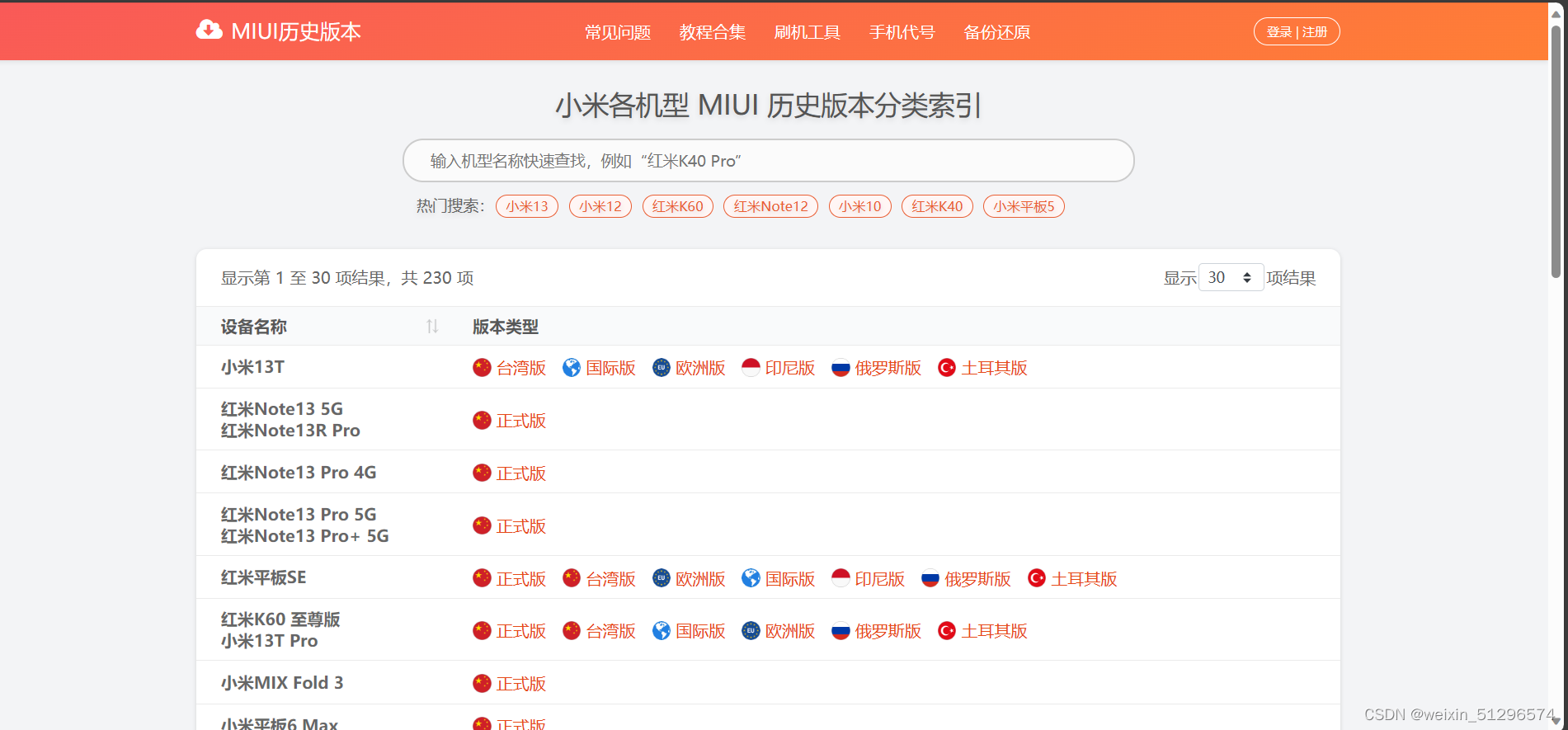Click Russia flag icon in 小米13T row
The height and width of the screenshot is (730, 1568).
[x=841, y=368]
